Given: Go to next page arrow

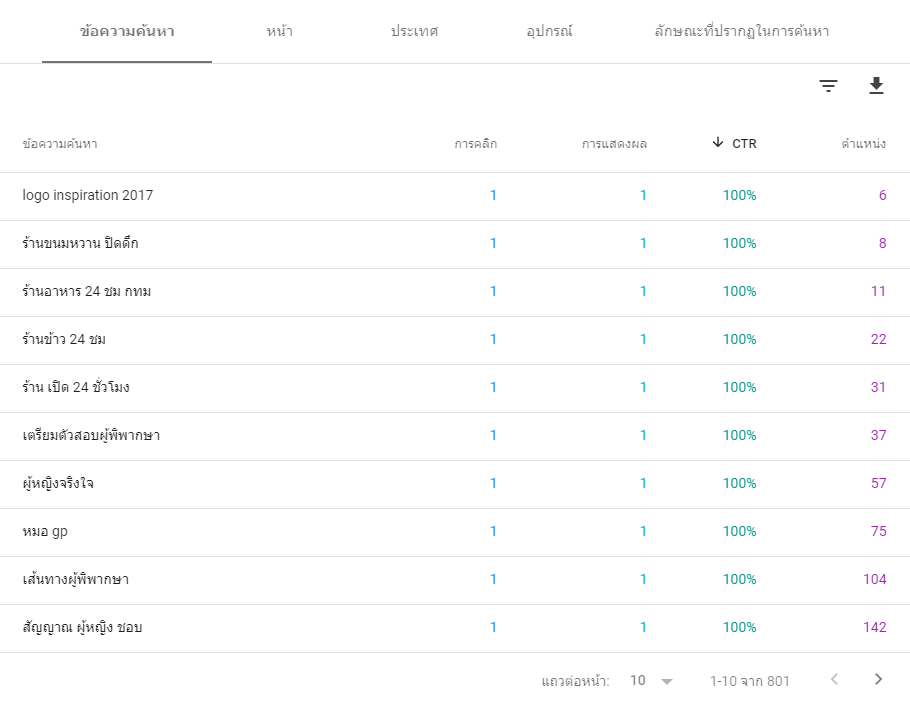Looking at the screenshot, I should 878,679.
